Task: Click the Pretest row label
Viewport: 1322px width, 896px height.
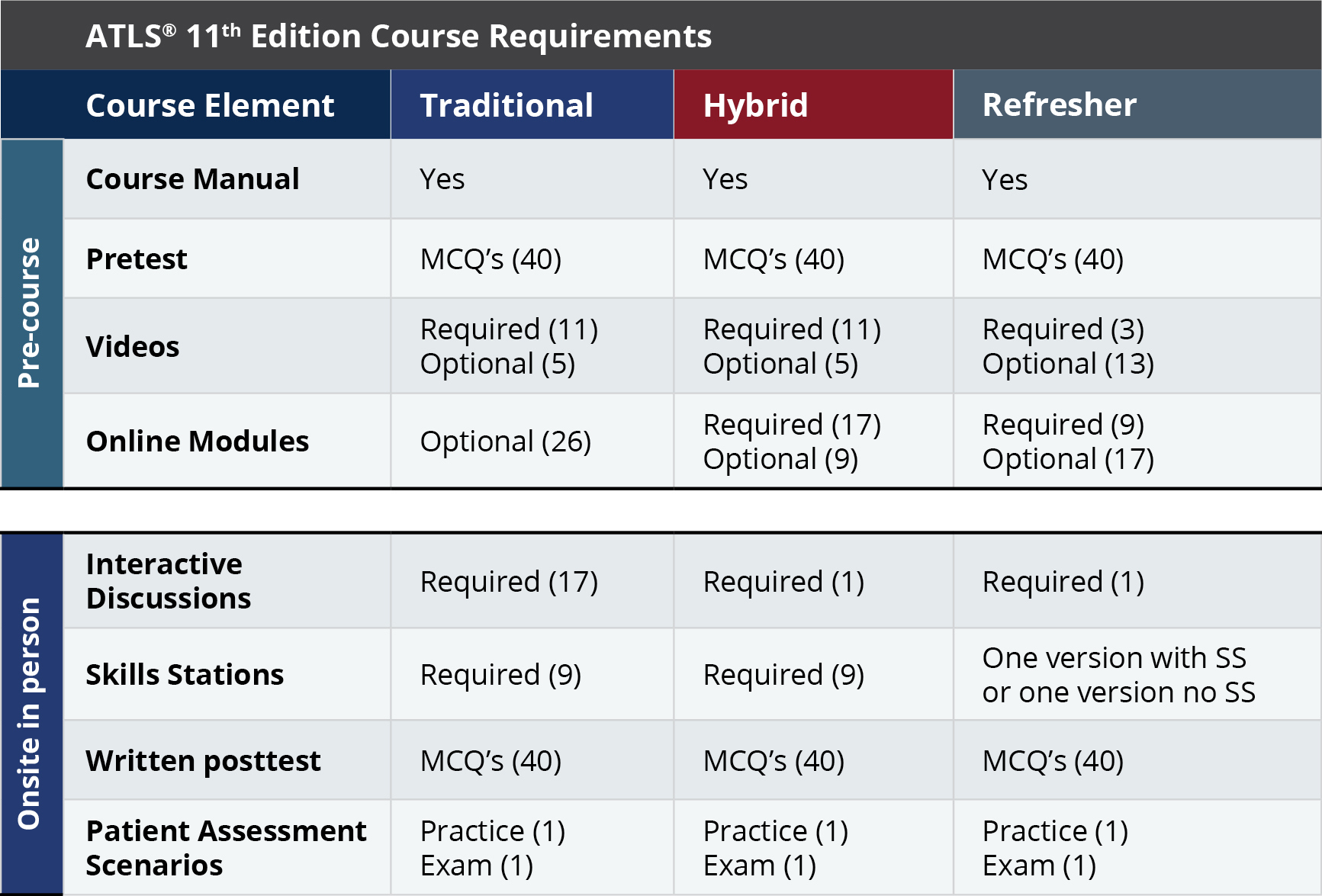Action: 137,259
